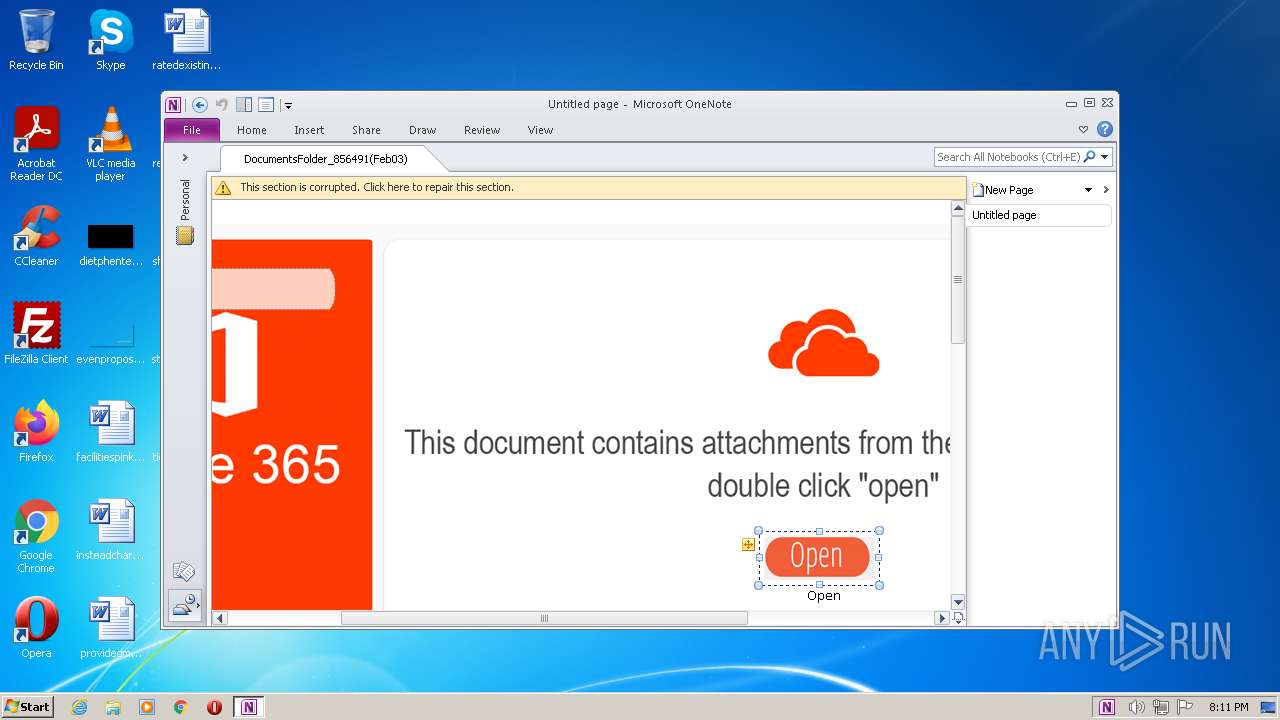The height and width of the screenshot is (720, 1280).
Task: Open the New Page dropdown arrow
Action: click(1088, 190)
